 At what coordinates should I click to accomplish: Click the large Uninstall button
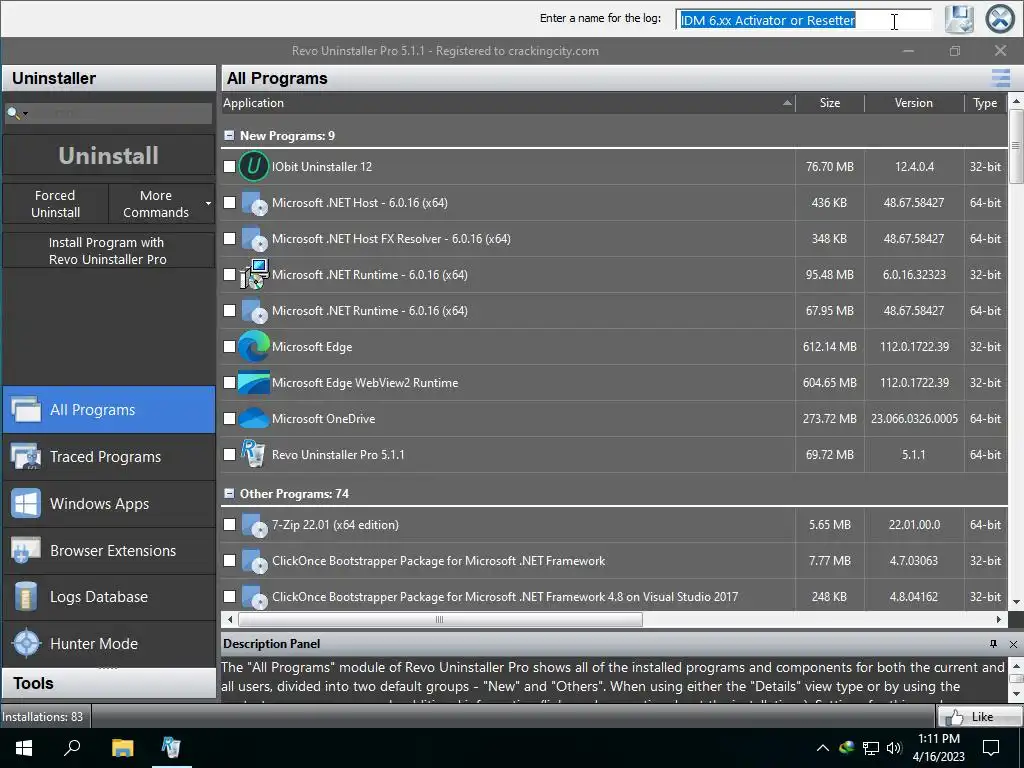tap(108, 155)
